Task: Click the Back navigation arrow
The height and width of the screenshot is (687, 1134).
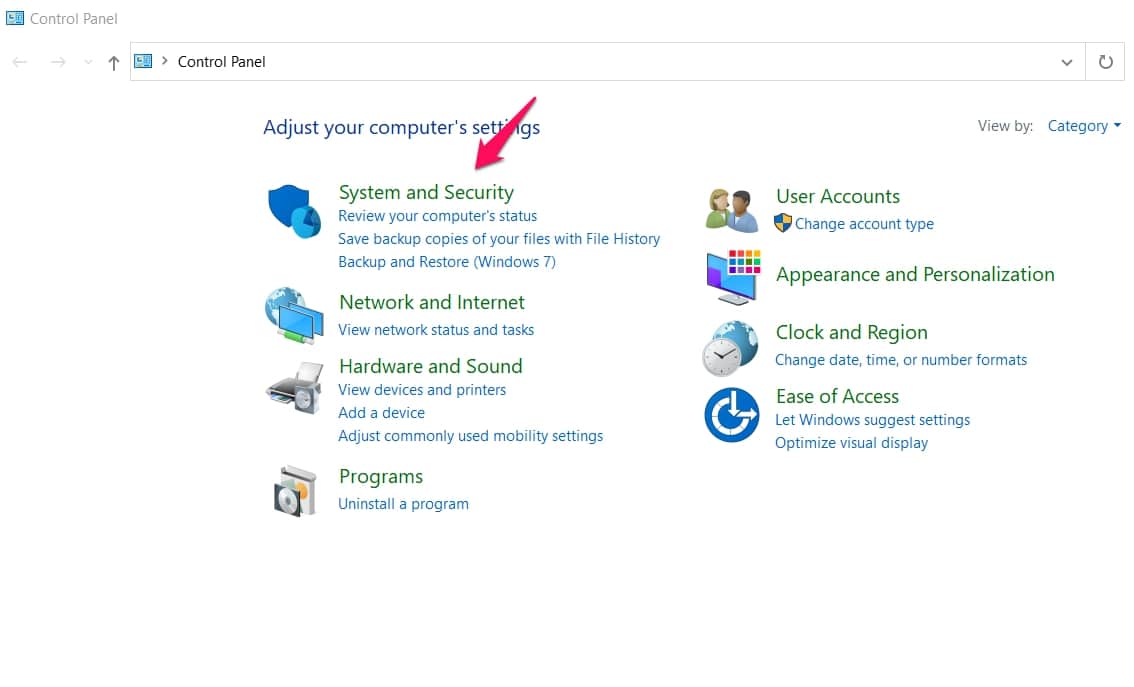Action: (20, 63)
